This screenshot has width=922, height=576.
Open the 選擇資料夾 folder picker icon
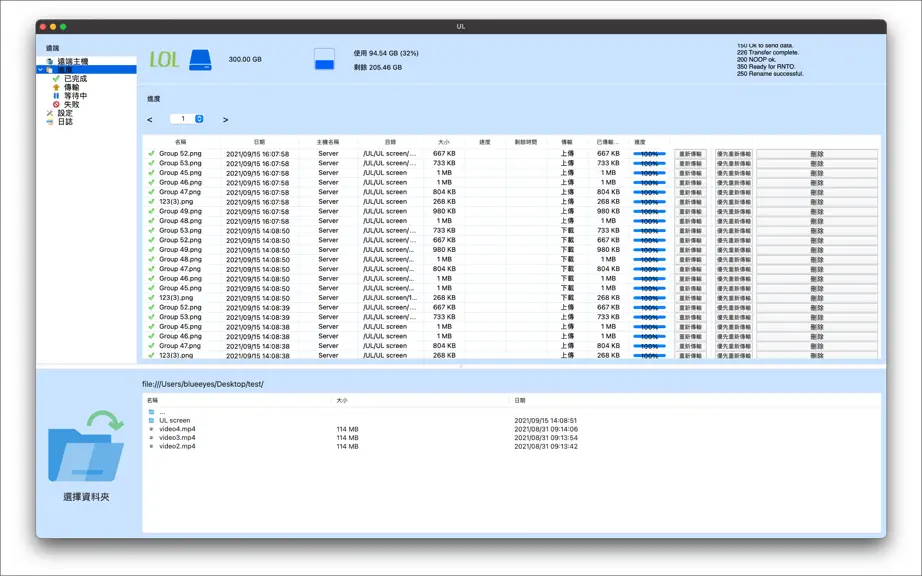coord(86,446)
